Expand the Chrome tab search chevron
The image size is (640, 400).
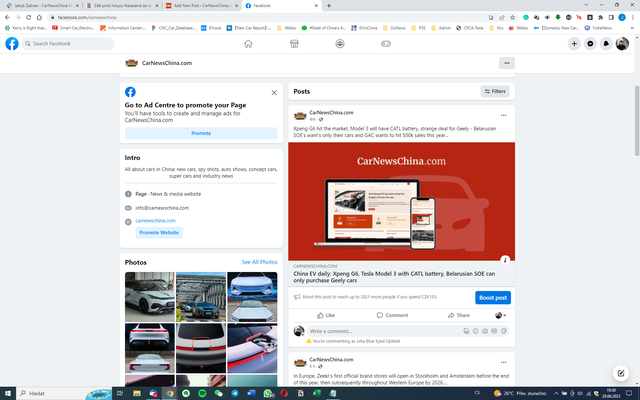586,5
